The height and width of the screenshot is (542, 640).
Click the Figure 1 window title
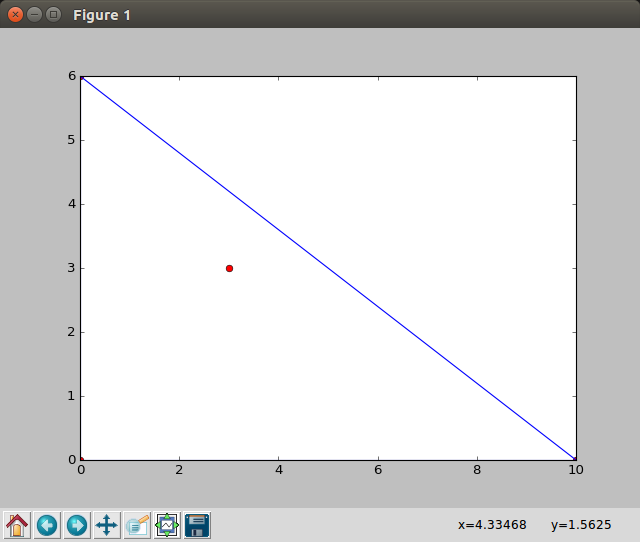tap(102, 15)
